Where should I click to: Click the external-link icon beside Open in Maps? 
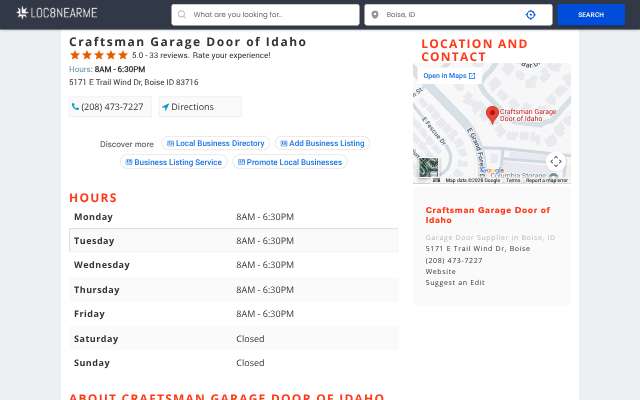pos(472,76)
